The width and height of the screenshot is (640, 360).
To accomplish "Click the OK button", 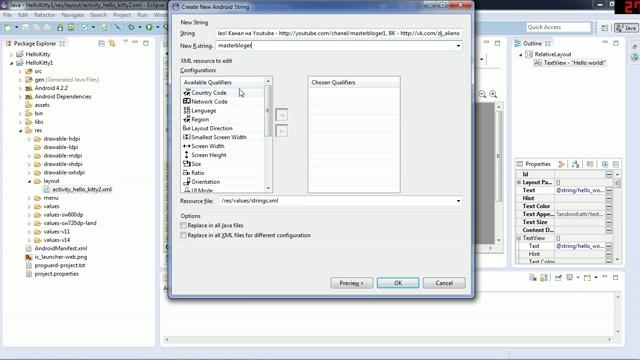I will [398, 283].
